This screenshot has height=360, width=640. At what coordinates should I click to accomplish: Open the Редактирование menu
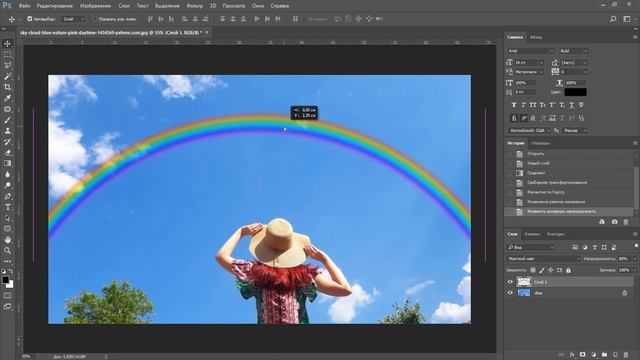pos(55,6)
